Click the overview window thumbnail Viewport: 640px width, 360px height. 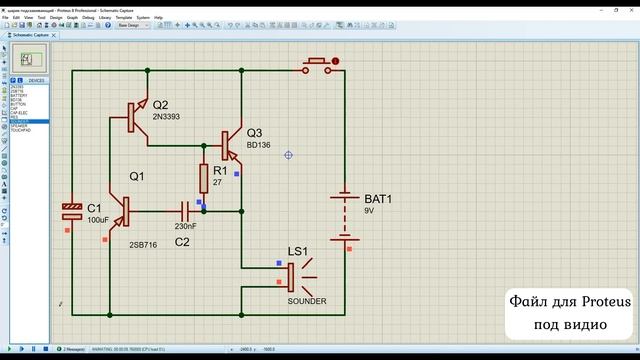29,59
